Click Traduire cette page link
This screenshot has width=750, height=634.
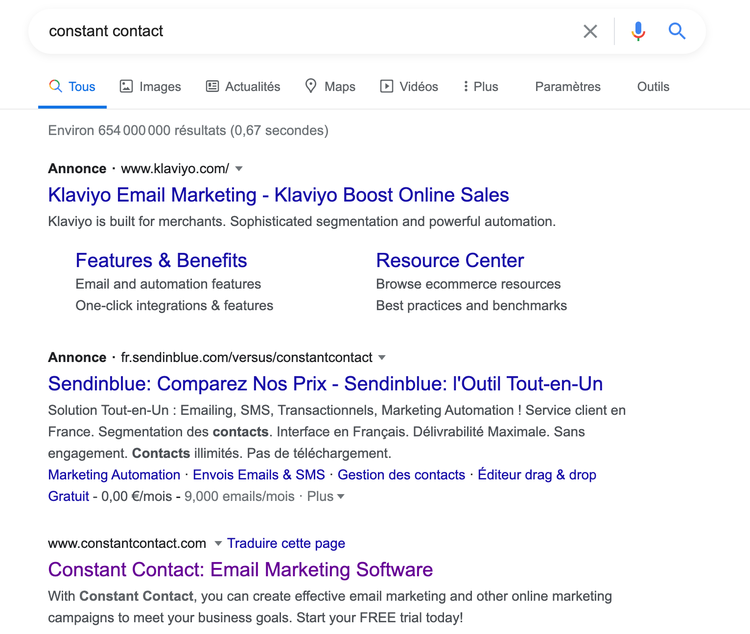pyautogui.click(x=286, y=544)
